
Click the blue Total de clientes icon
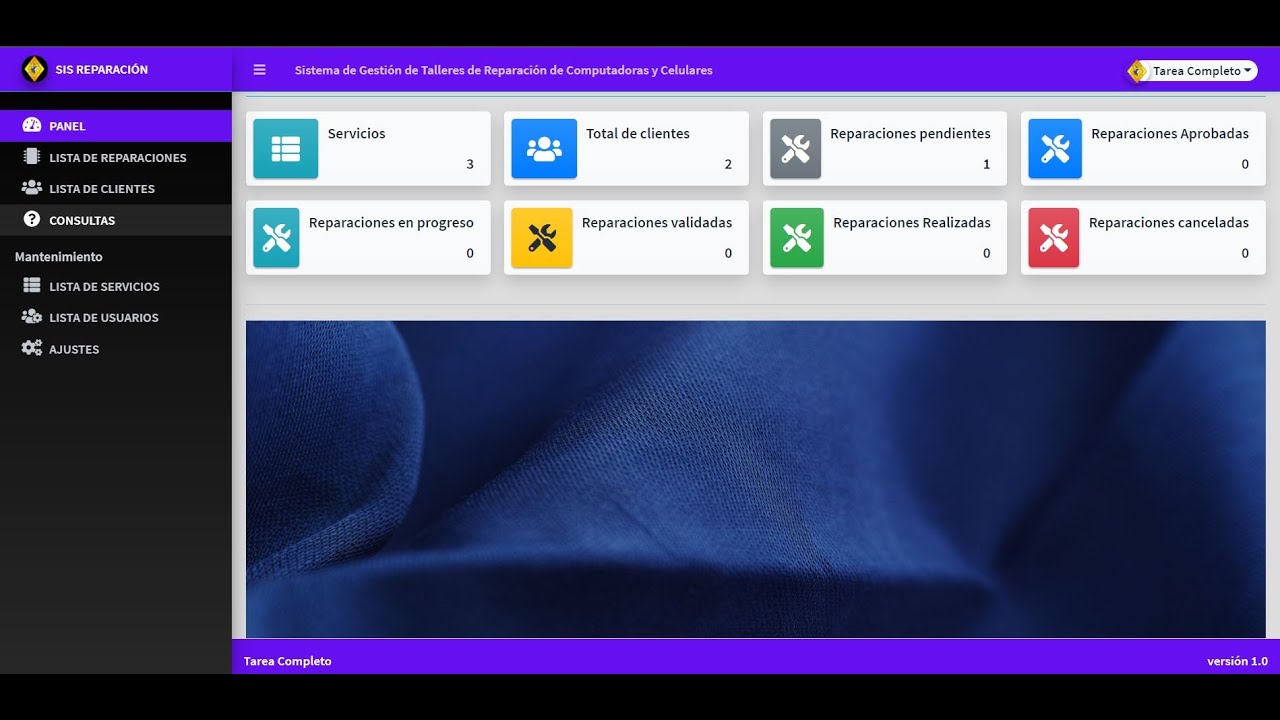[544, 149]
